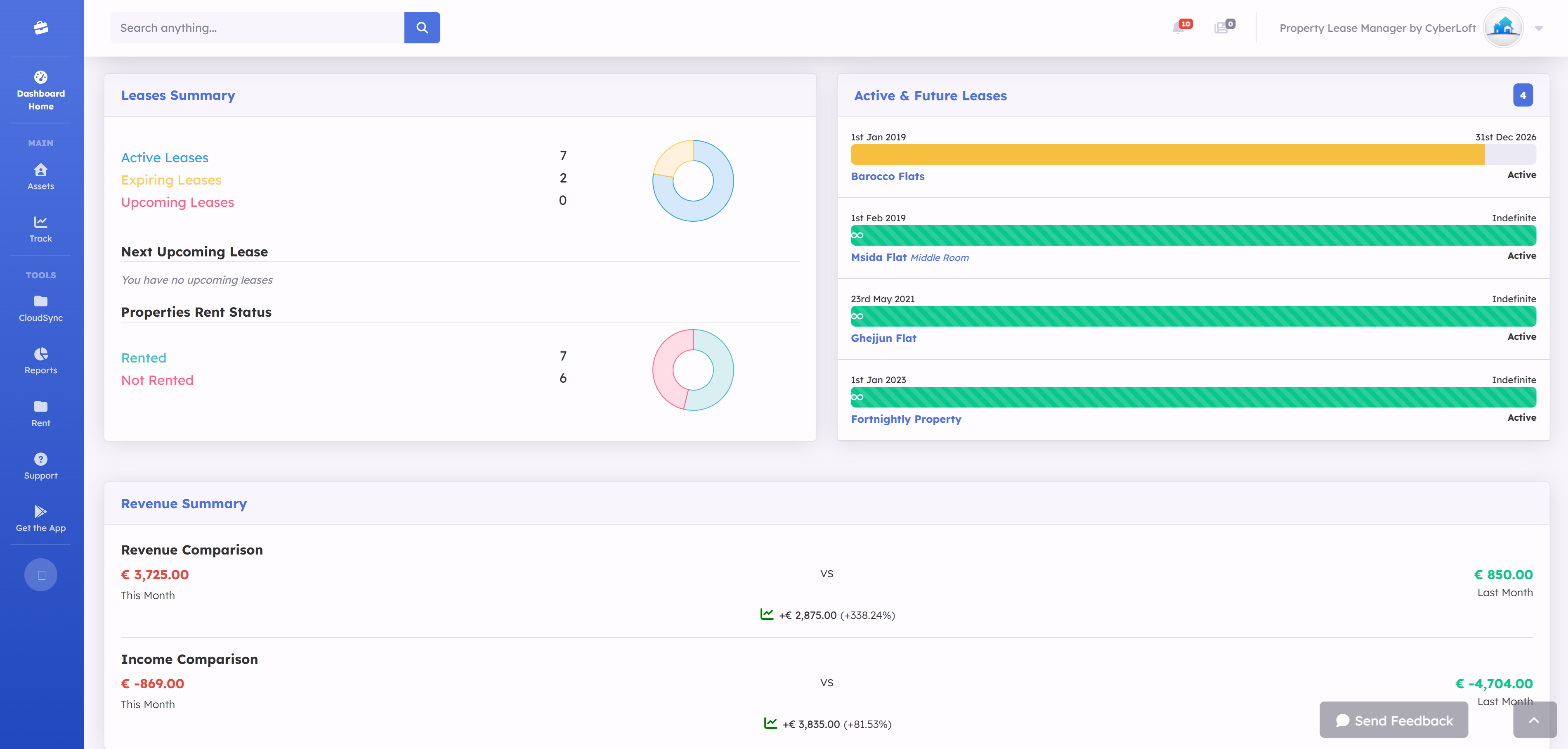This screenshot has width=1568, height=749.
Task: Click Property Lease Manager by CyberLoft text
Action: [1377, 28]
